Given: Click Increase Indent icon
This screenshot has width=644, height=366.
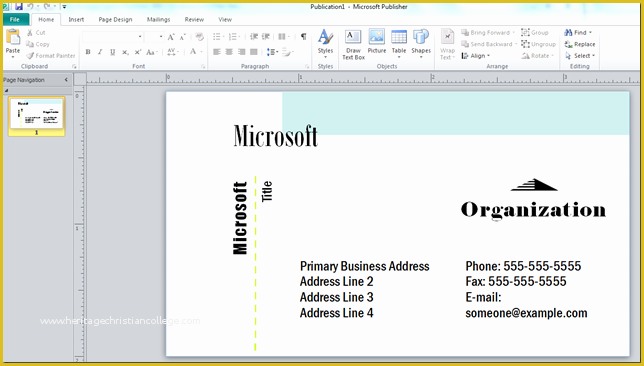Looking at the screenshot, I should [x=266, y=37].
